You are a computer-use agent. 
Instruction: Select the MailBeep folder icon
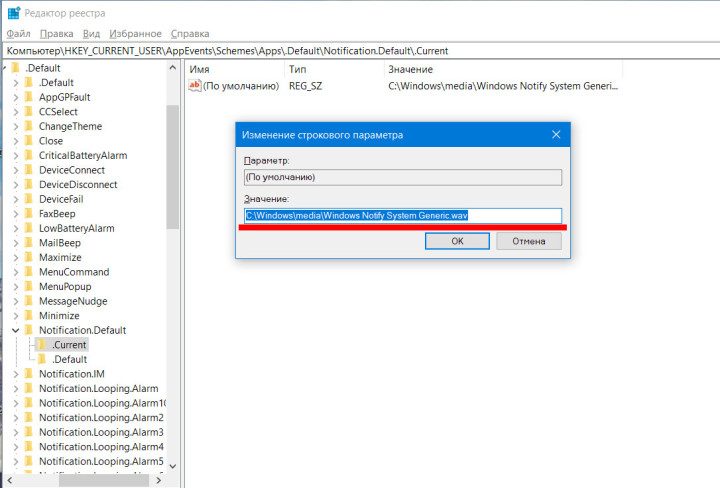coord(29,242)
